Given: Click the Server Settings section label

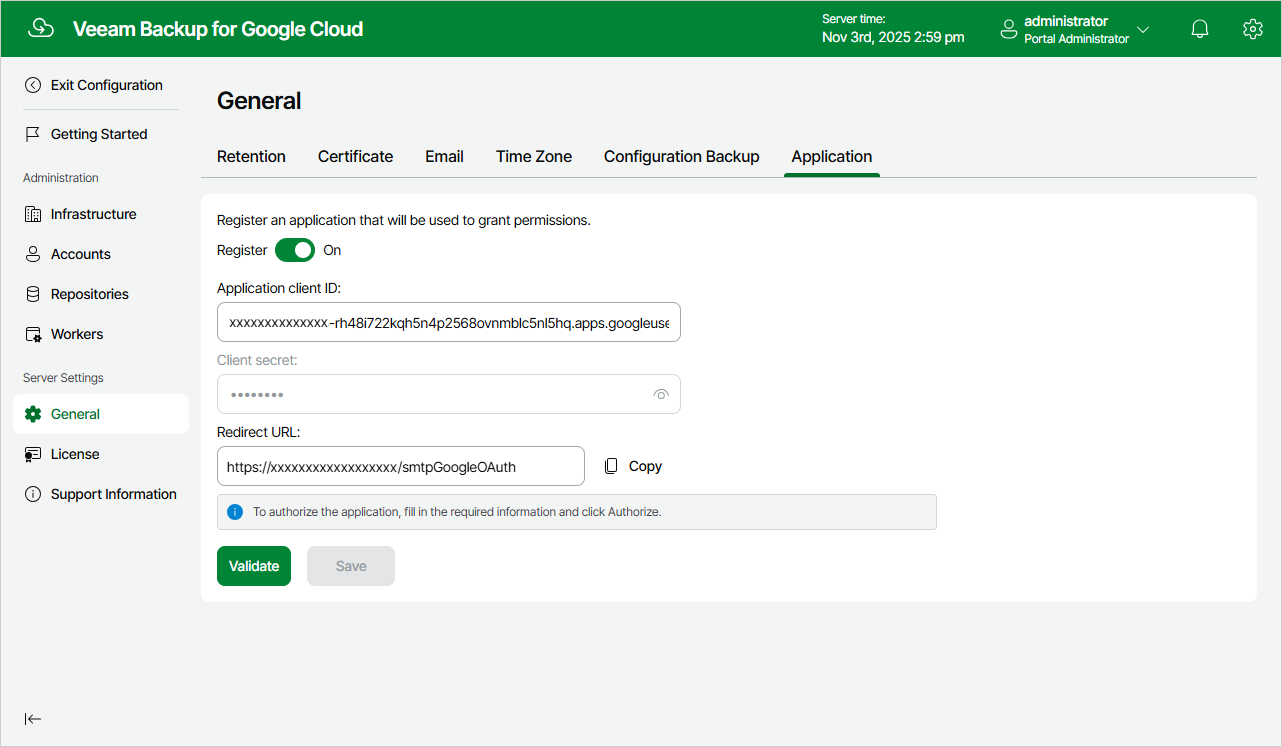Looking at the screenshot, I should click(x=64, y=378).
